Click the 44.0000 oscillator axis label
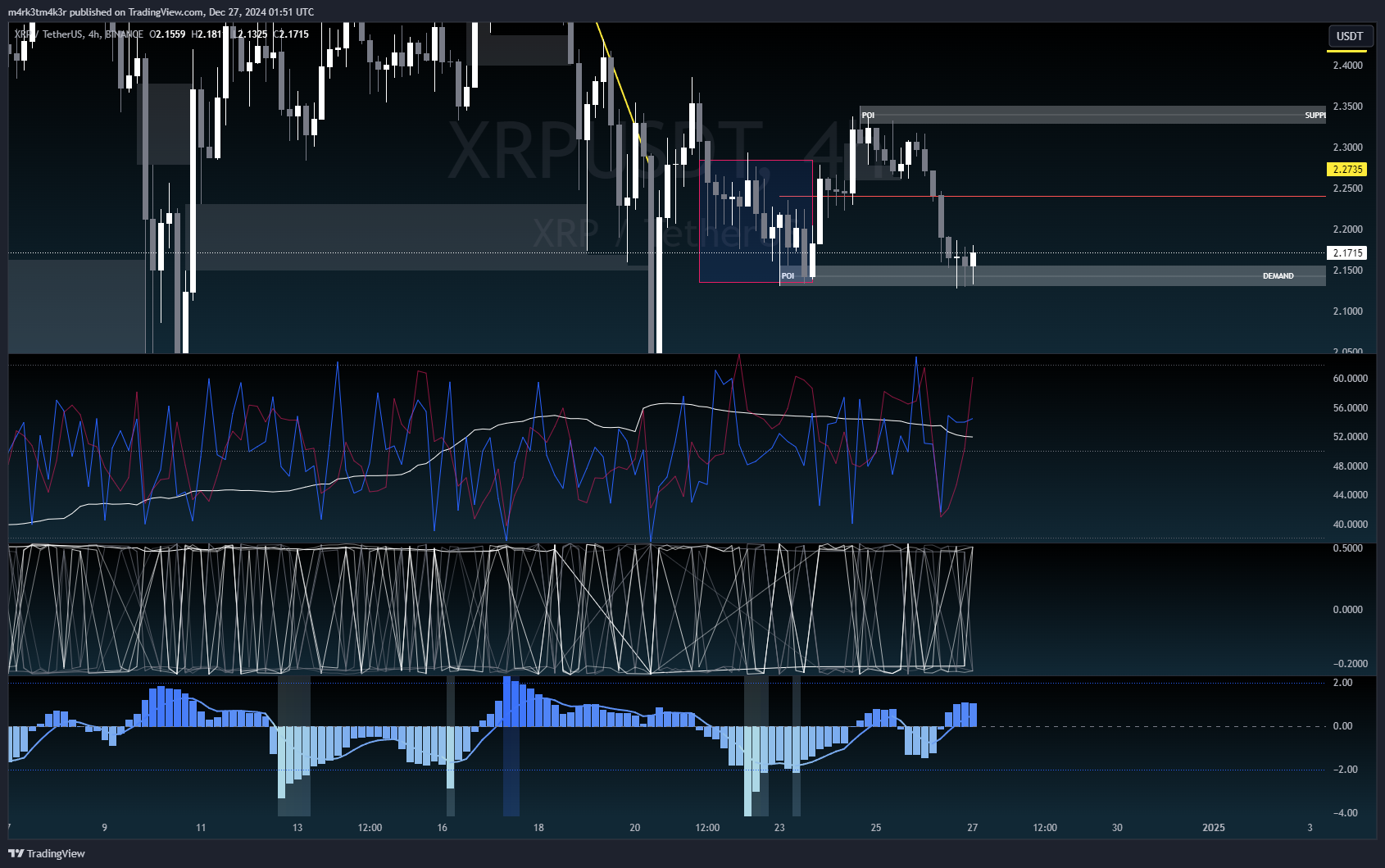This screenshot has width=1385, height=868. click(x=1350, y=495)
